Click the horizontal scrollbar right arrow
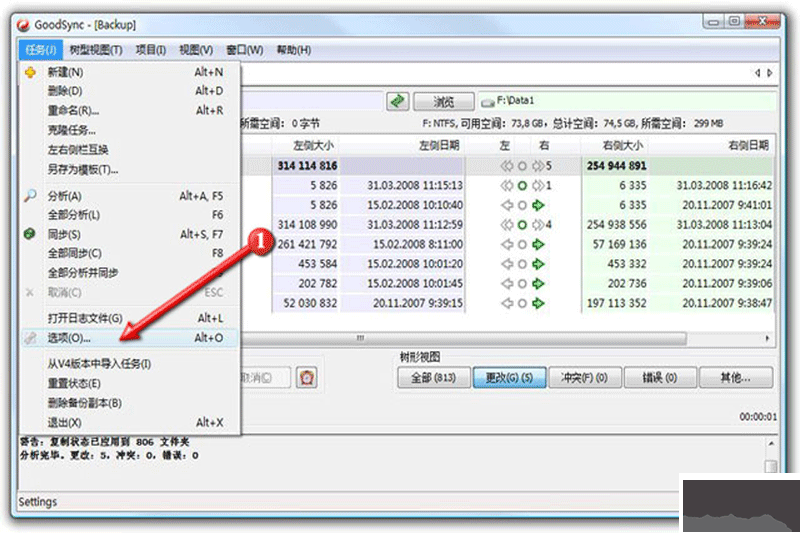This screenshot has width=800, height=533. [x=767, y=338]
